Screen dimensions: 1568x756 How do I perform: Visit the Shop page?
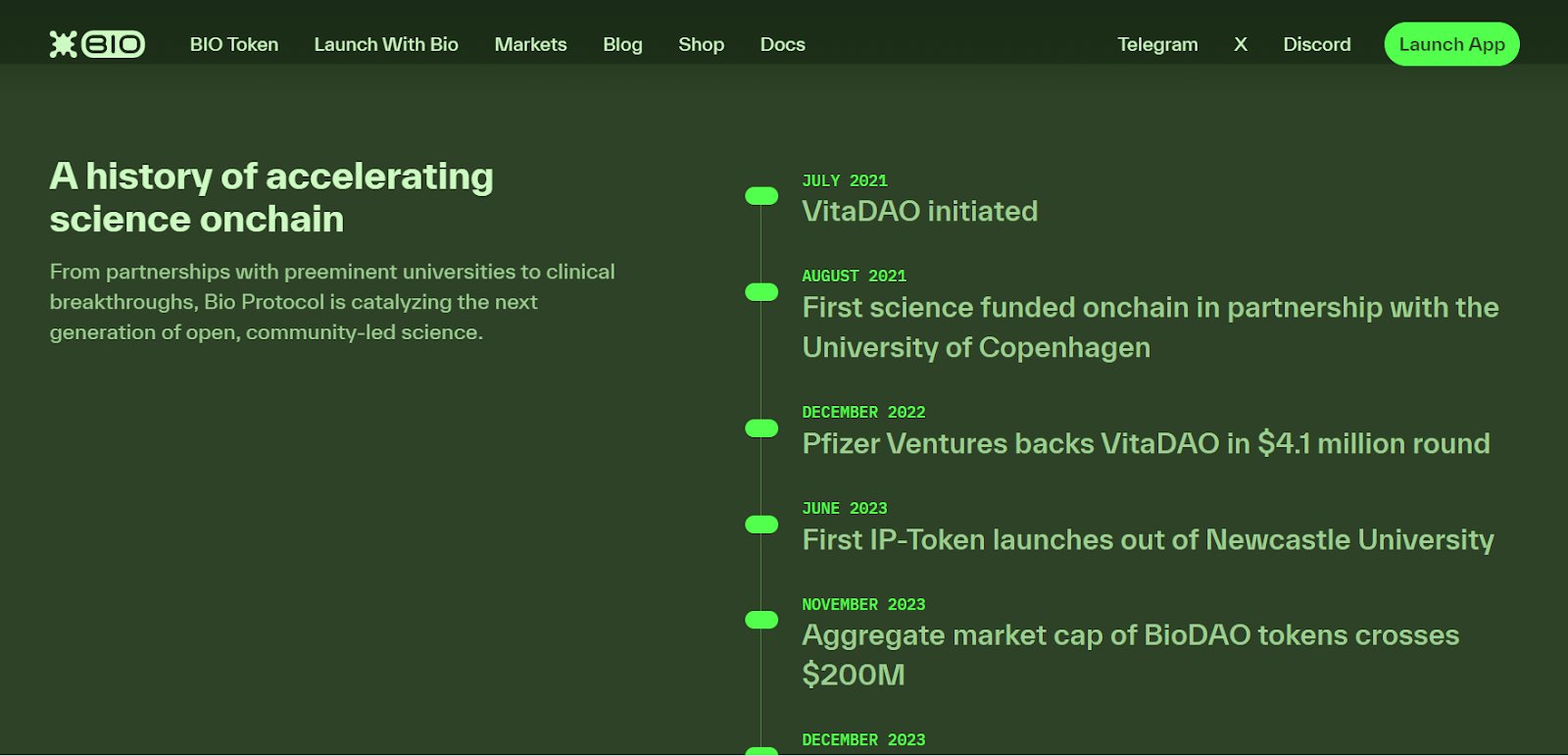701,44
